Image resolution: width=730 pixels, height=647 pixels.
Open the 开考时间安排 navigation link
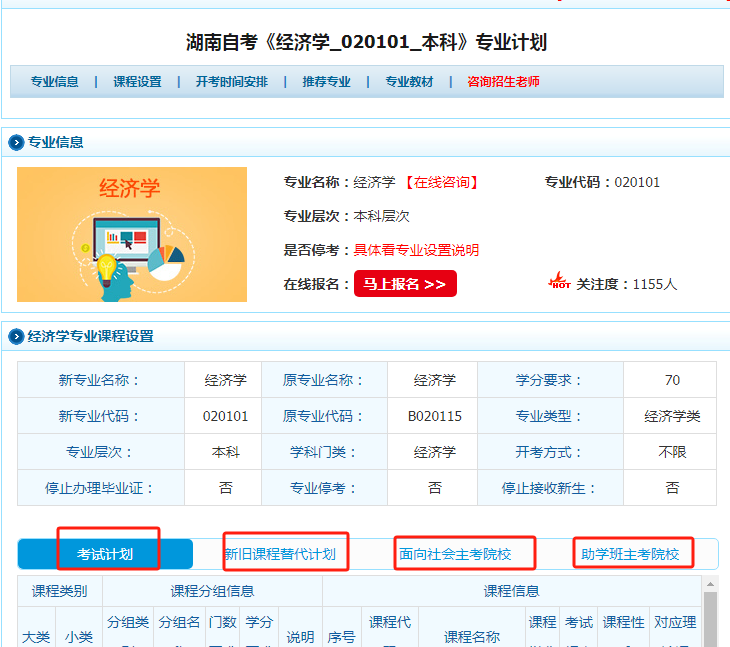pyautogui.click(x=232, y=82)
